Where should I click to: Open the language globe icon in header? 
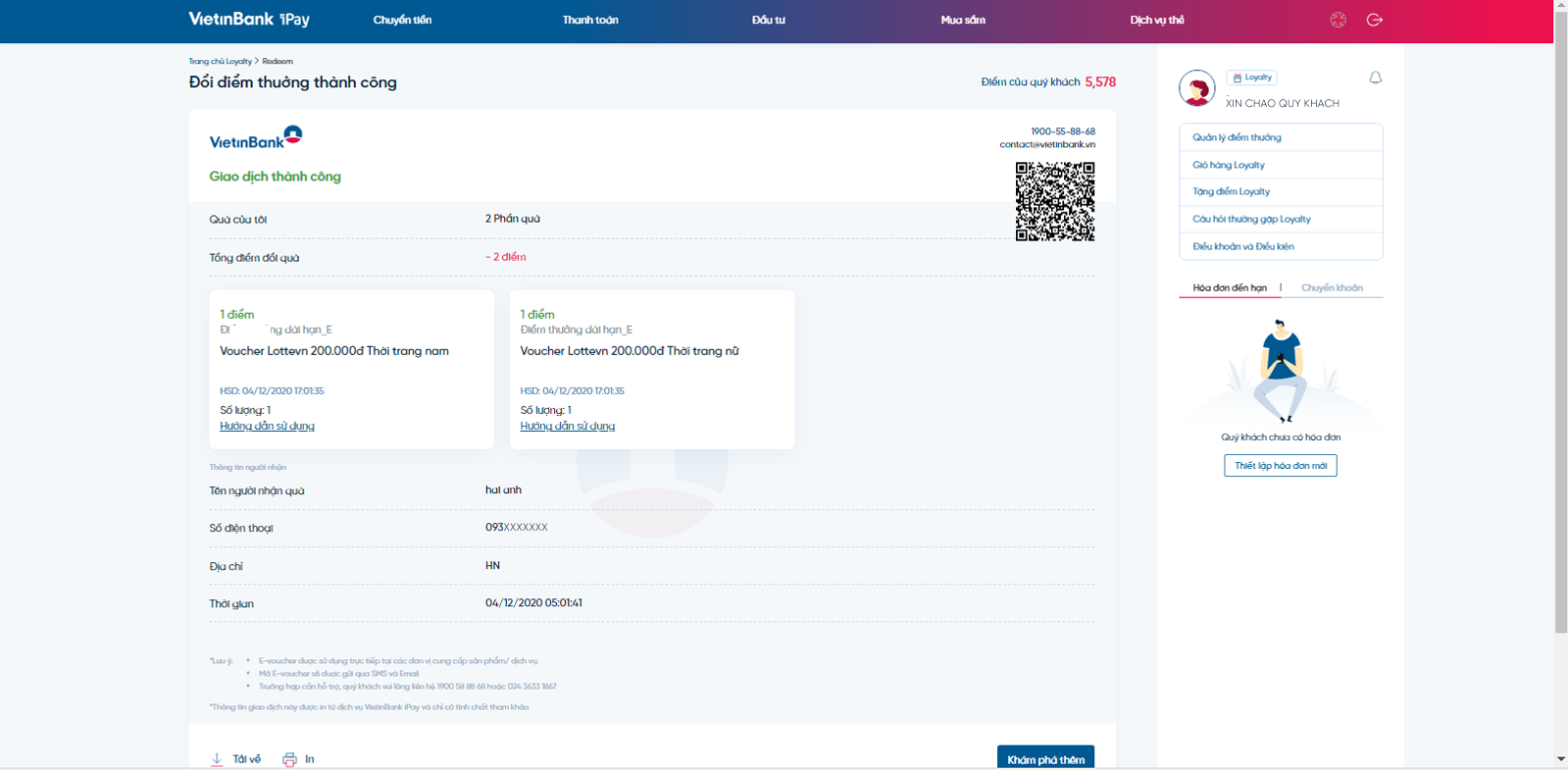(x=1338, y=20)
